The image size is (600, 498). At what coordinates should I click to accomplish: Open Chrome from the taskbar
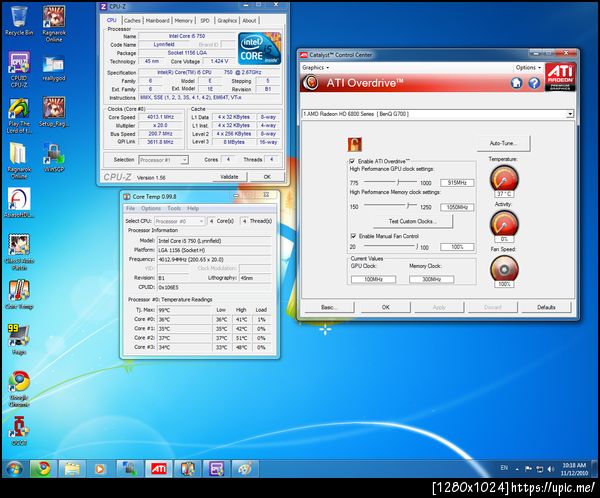(x=43, y=469)
